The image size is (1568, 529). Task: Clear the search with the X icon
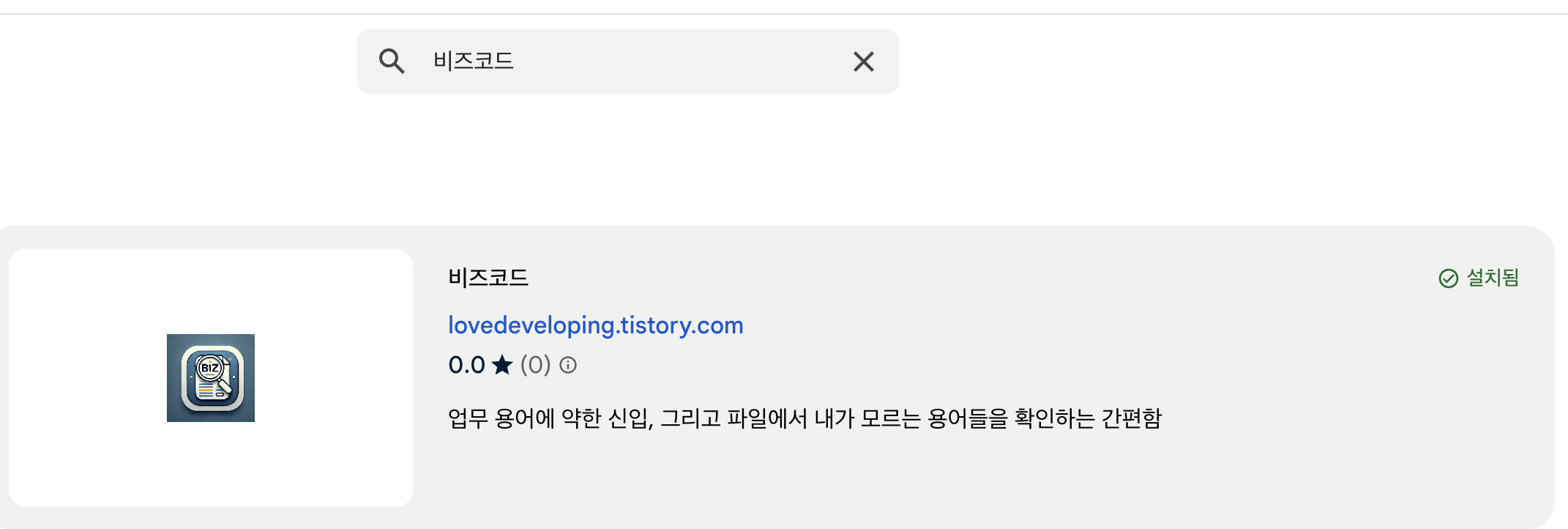click(863, 62)
